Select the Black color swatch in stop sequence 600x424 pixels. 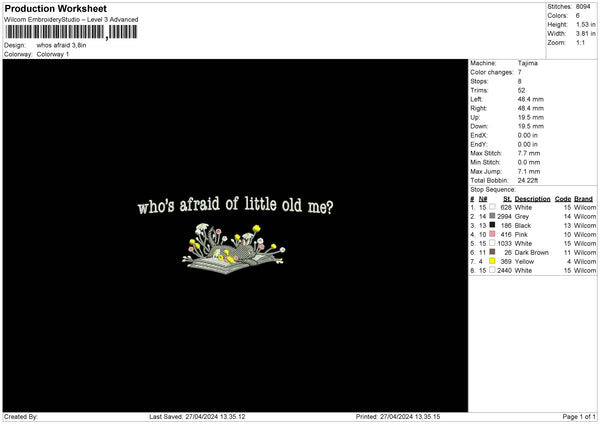pos(492,225)
